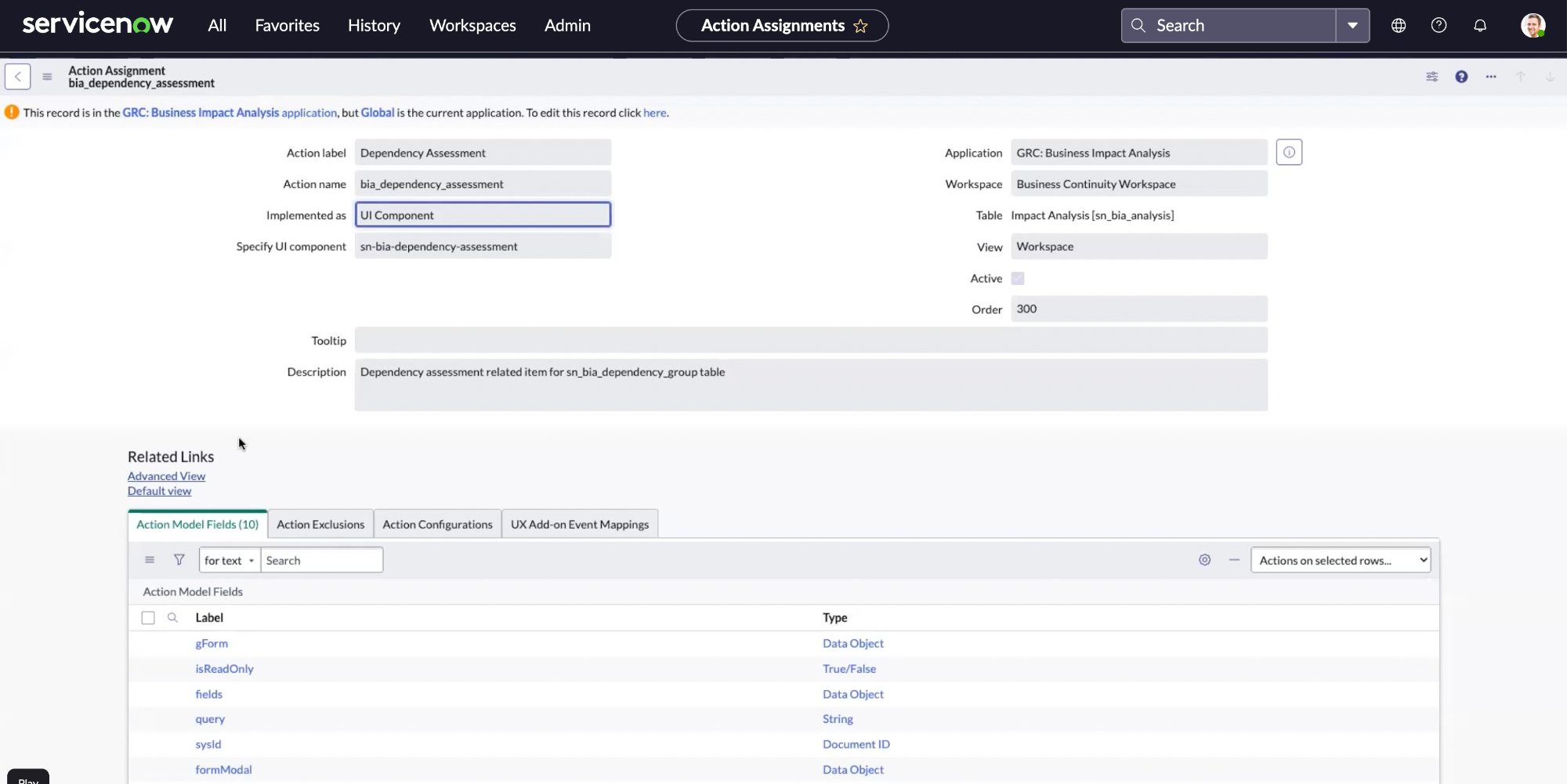Viewport: 1567px width, 784px height.
Task: Open more options ellipsis on form header
Action: coord(1491,77)
